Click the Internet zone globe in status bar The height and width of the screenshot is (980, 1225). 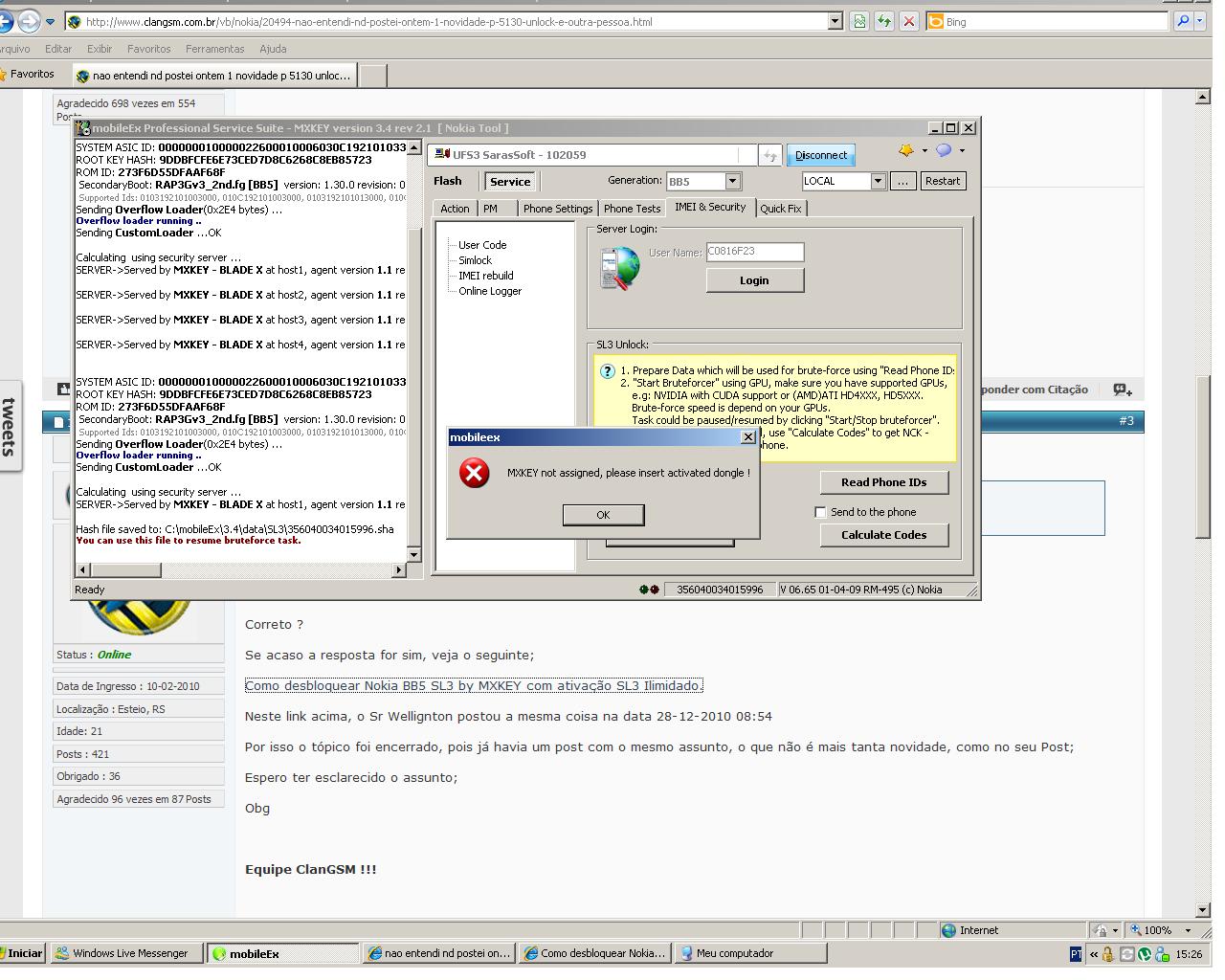(948, 930)
